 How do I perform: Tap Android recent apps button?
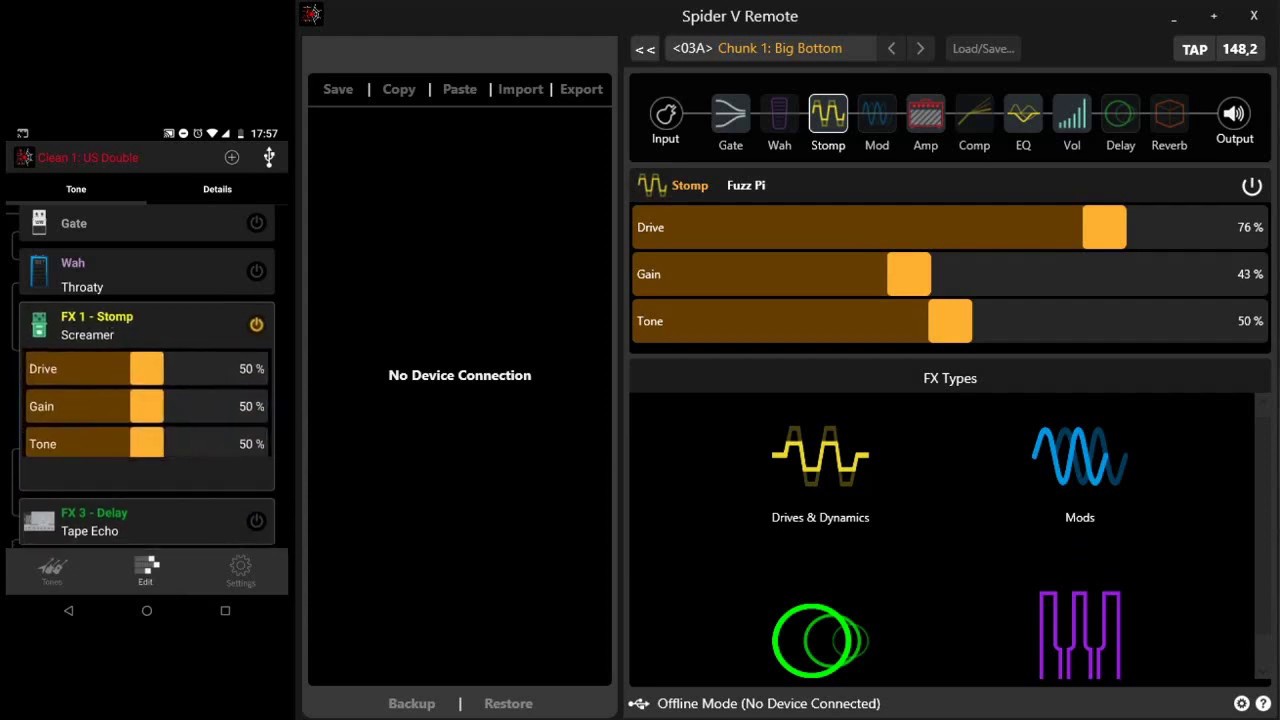click(x=225, y=610)
